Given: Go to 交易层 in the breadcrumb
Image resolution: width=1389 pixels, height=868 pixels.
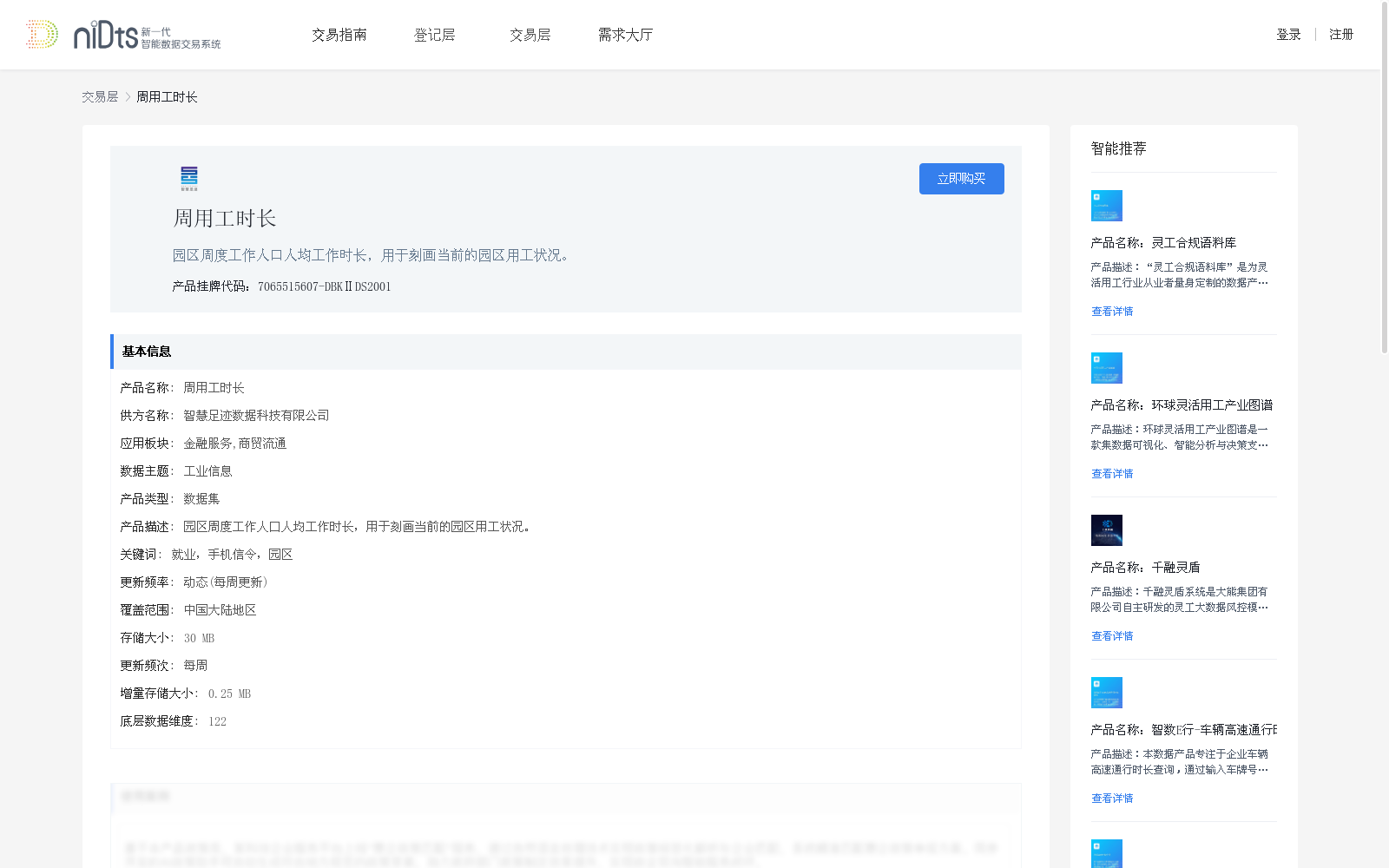Looking at the screenshot, I should tap(100, 97).
